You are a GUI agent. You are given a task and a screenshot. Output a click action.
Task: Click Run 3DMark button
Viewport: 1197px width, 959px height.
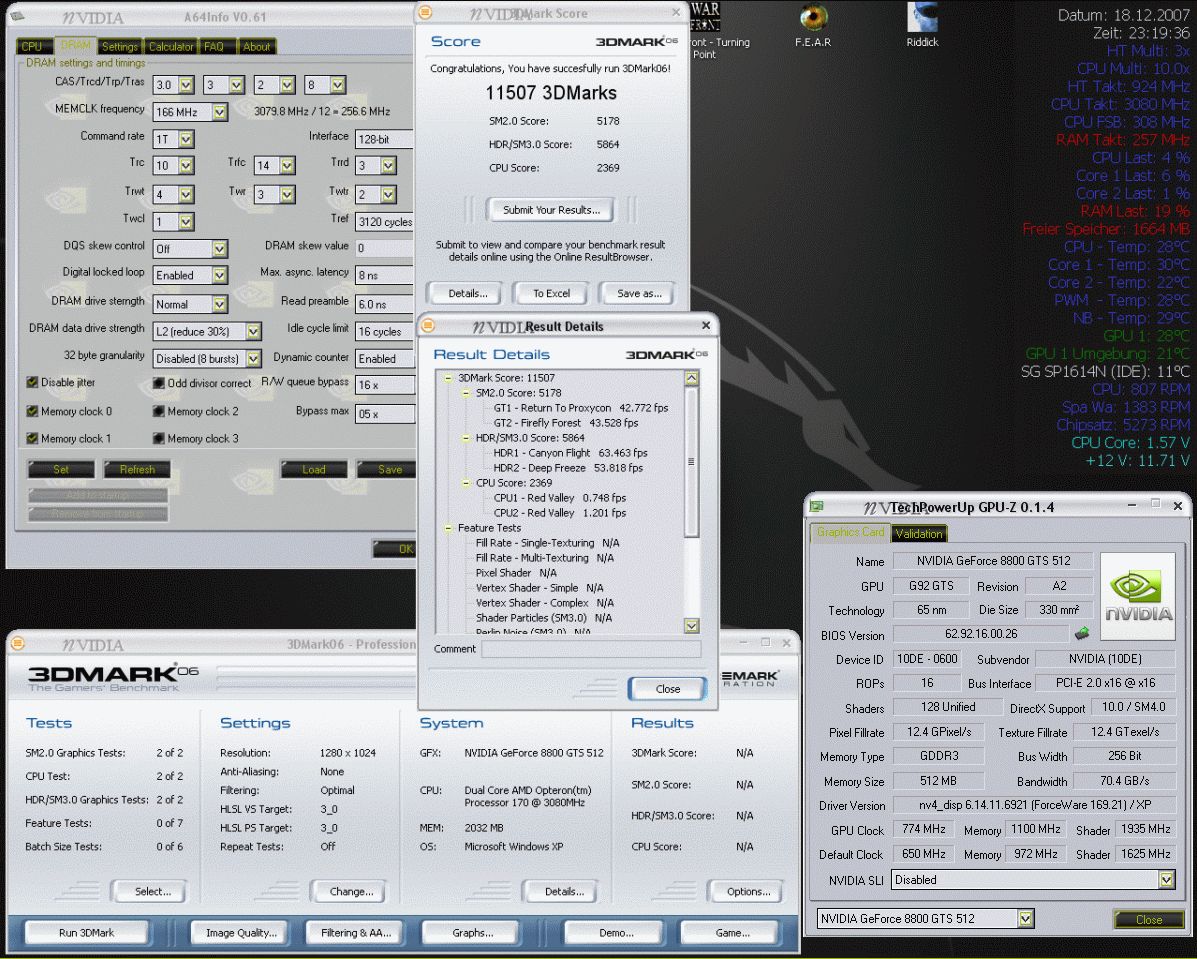[x=86, y=932]
